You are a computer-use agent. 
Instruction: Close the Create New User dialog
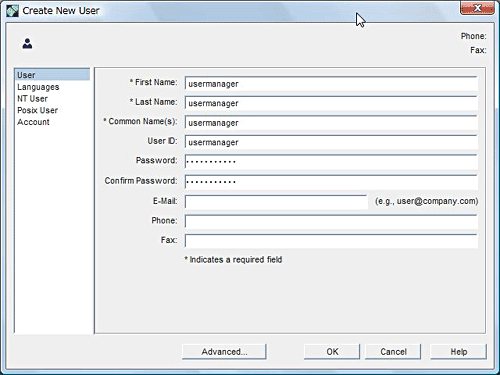[x=477, y=8]
